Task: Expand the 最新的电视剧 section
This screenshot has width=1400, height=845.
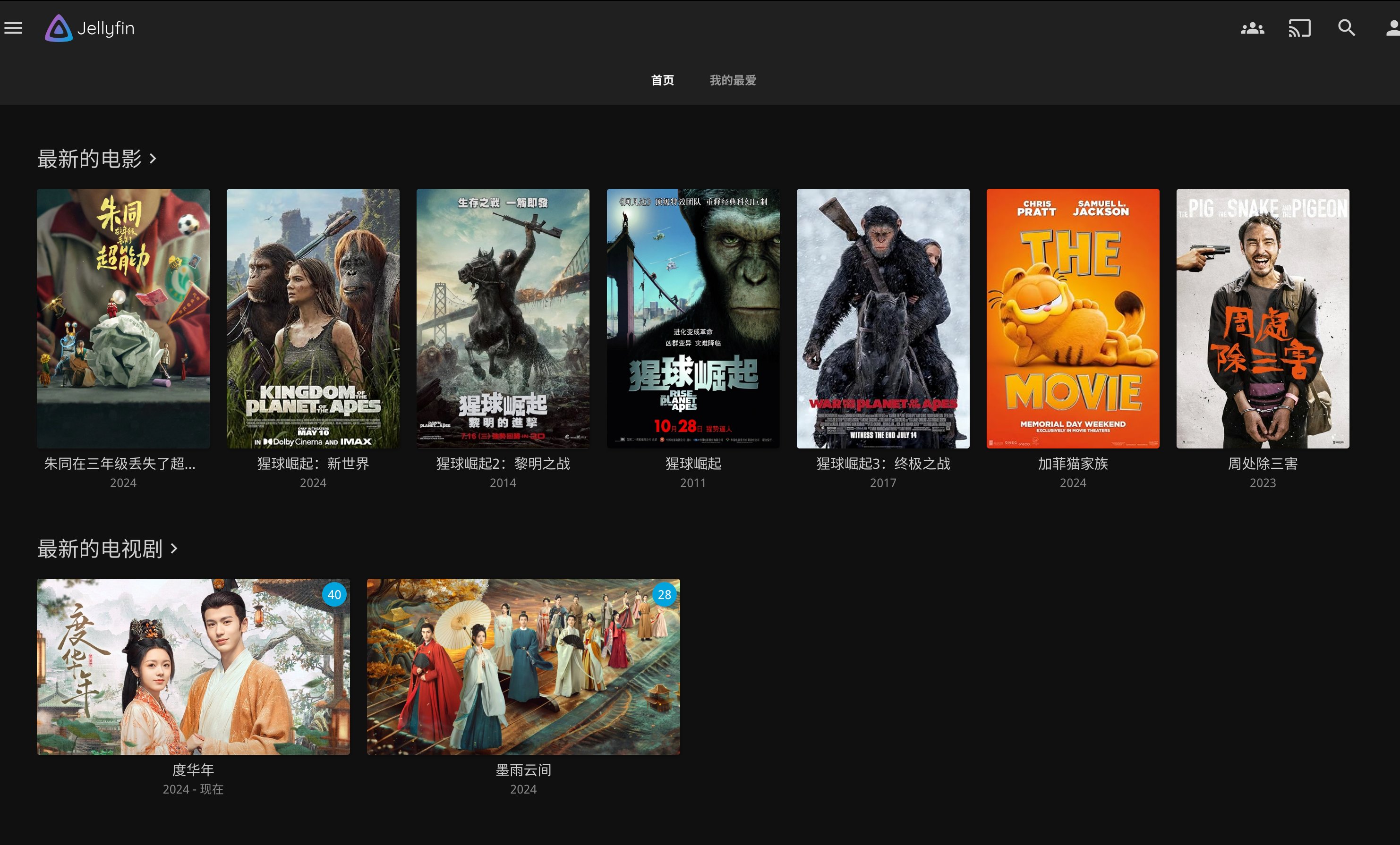Action: pos(107,549)
